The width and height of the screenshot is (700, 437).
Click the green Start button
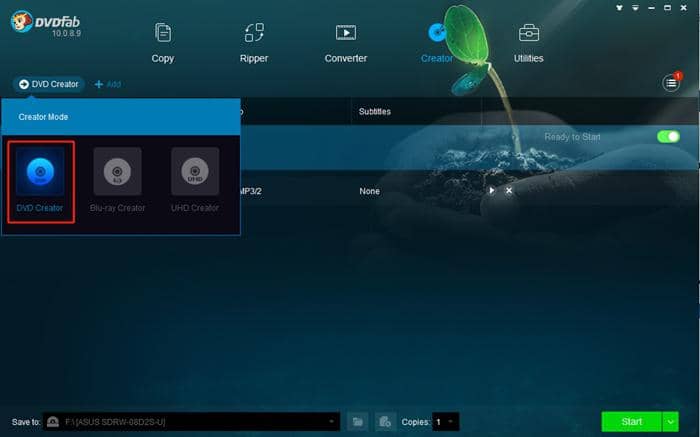click(x=632, y=422)
